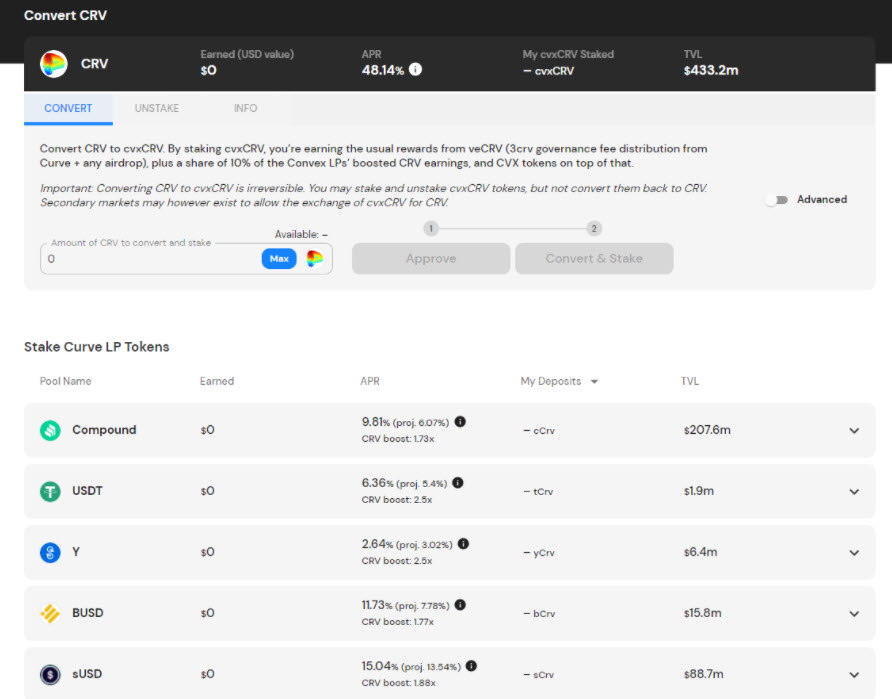Click the CRV token logo in header
892x699 pixels.
pos(53,64)
